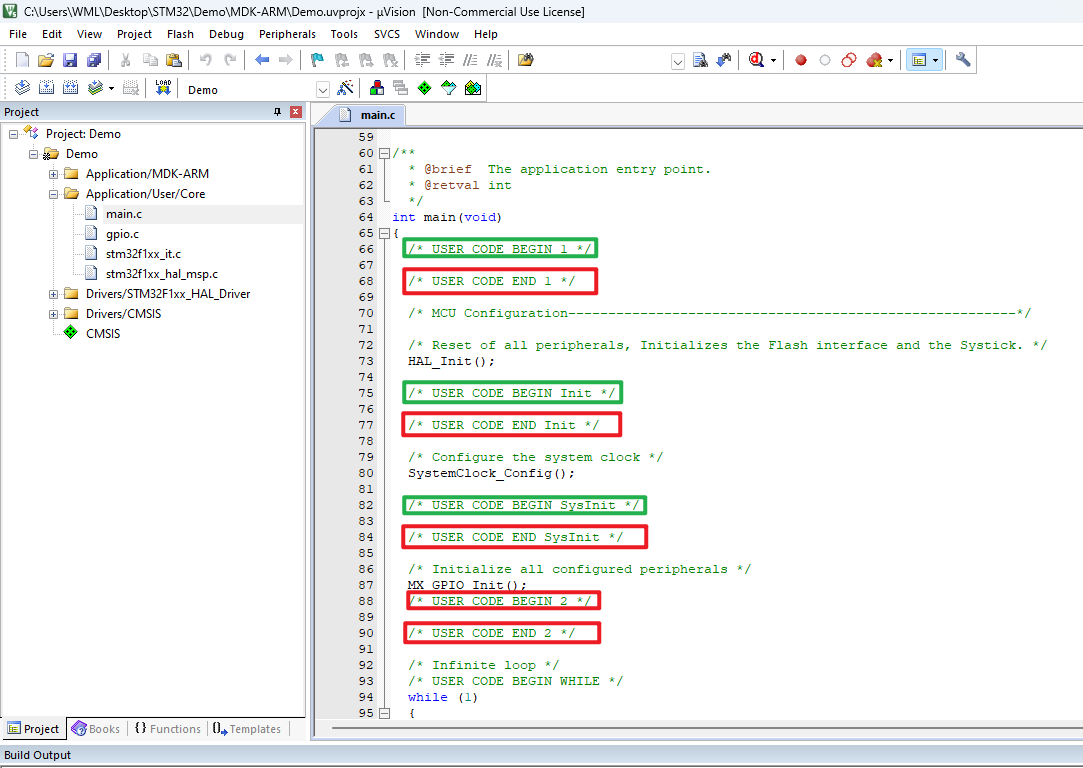The image size is (1083, 768).
Task: Collapse the comment block fold at line 60
Action: point(385,153)
